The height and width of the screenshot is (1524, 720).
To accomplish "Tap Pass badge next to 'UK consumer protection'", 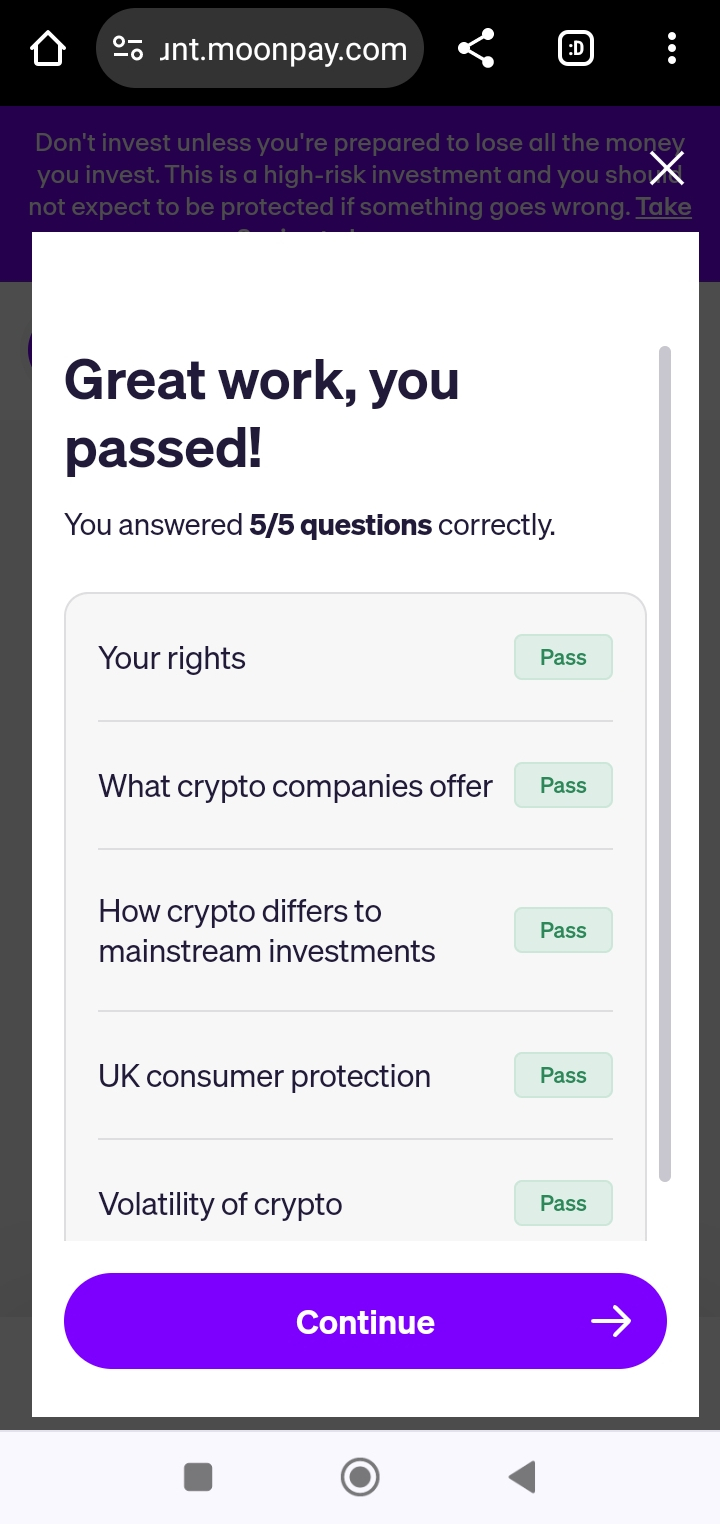I will point(563,1076).
